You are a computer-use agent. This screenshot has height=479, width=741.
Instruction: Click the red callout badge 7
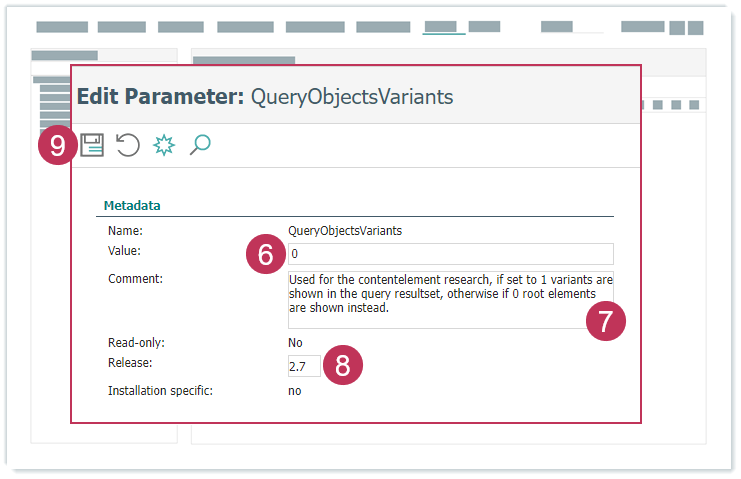tap(606, 322)
